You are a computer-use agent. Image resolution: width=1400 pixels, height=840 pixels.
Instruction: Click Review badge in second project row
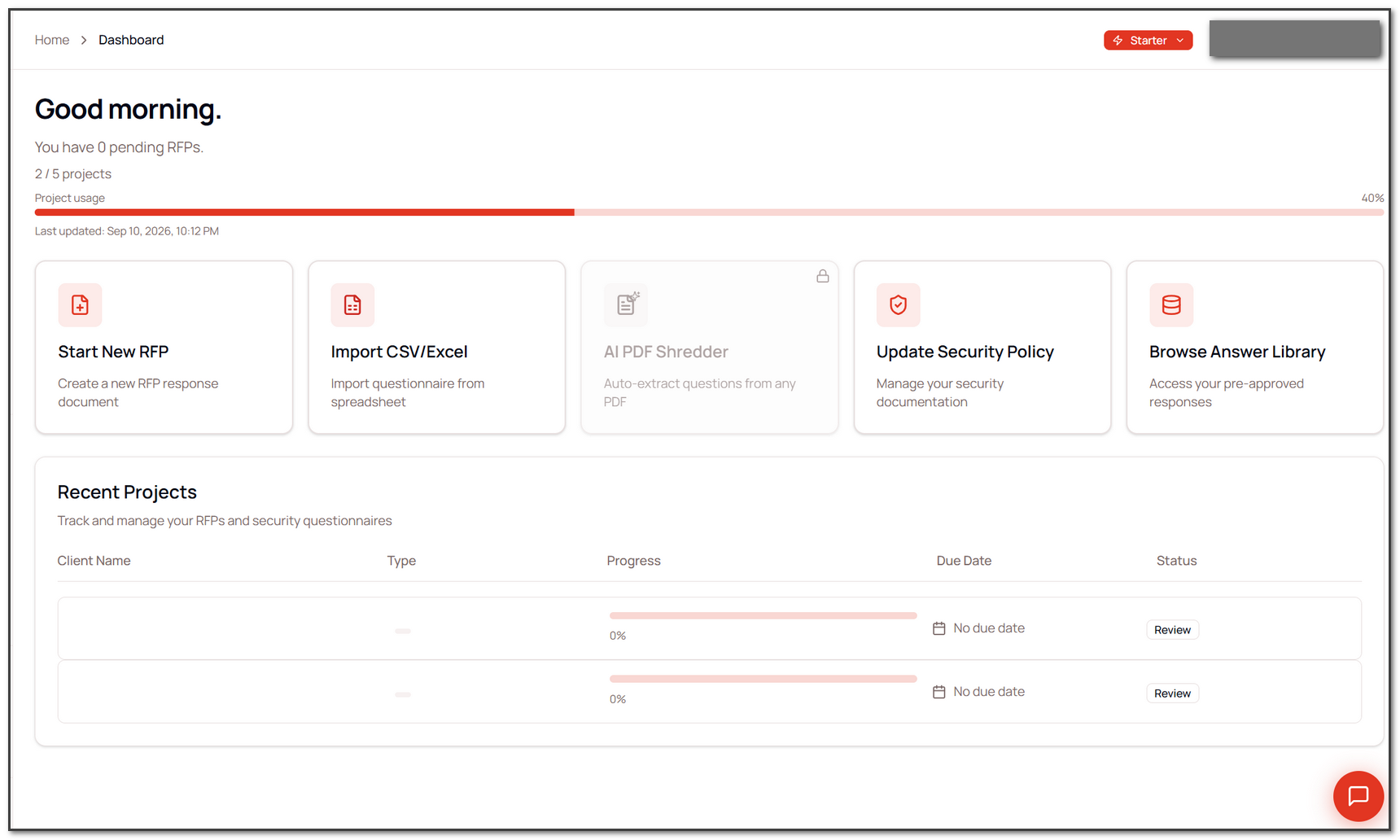1172,693
